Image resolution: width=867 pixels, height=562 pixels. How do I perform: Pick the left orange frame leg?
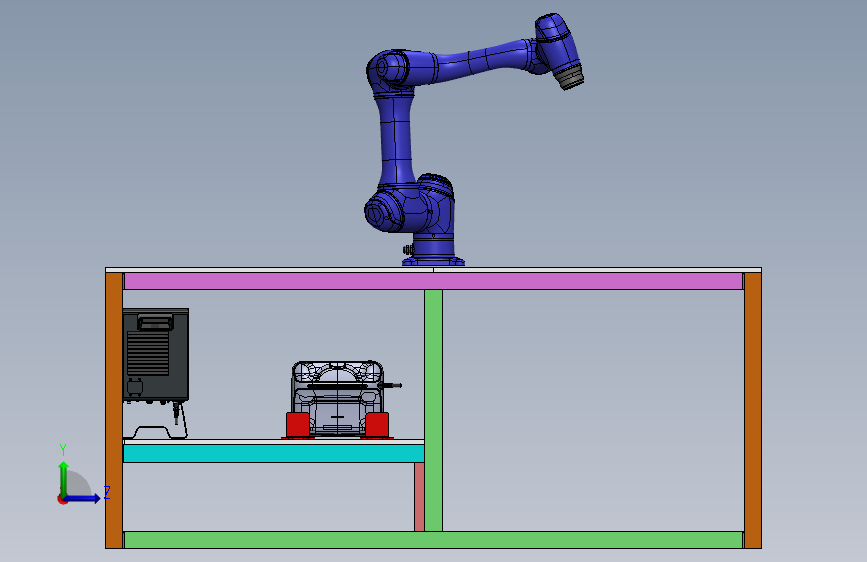coord(114,410)
